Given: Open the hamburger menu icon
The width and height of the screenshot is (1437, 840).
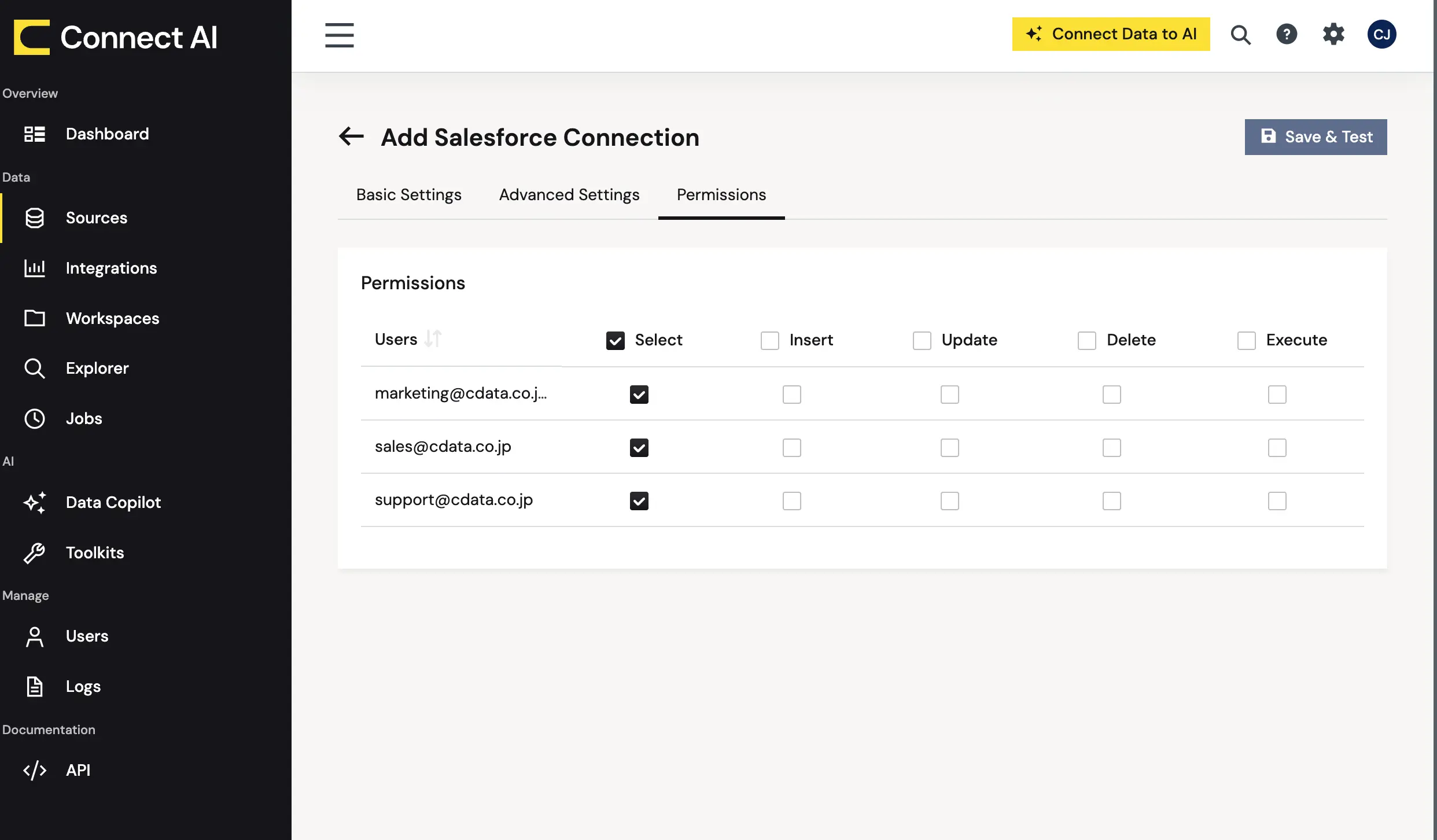Looking at the screenshot, I should pyautogui.click(x=339, y=35).
